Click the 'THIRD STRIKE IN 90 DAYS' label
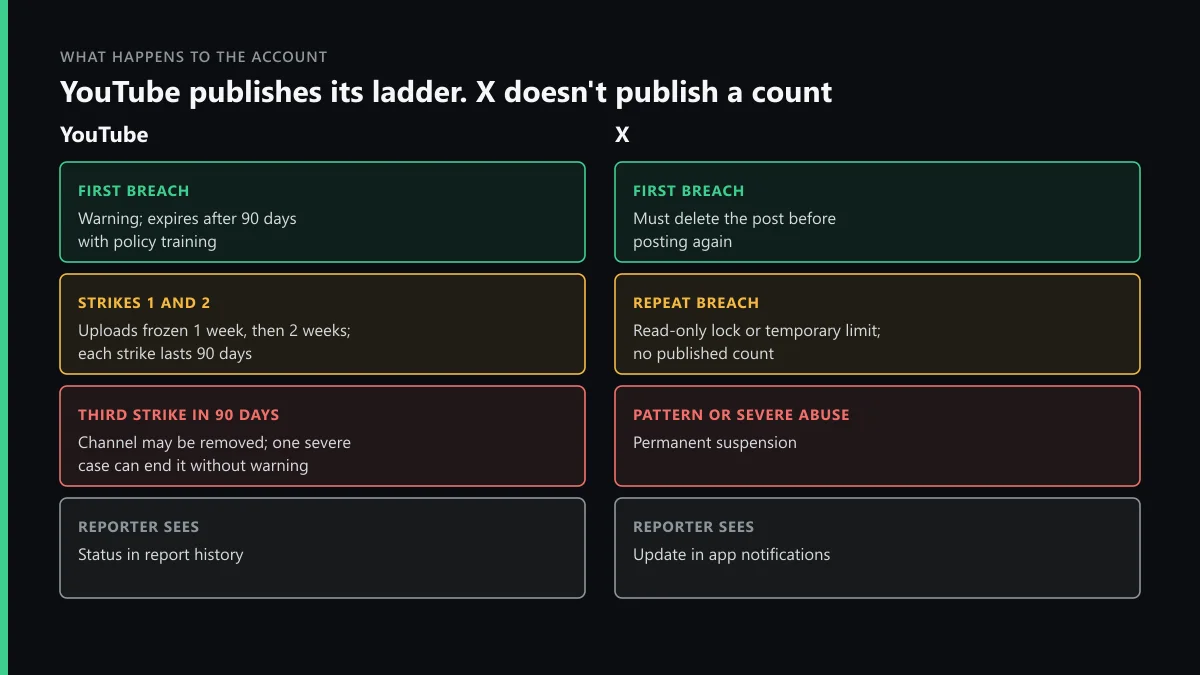1200x675 pixels. coord(178,415)
